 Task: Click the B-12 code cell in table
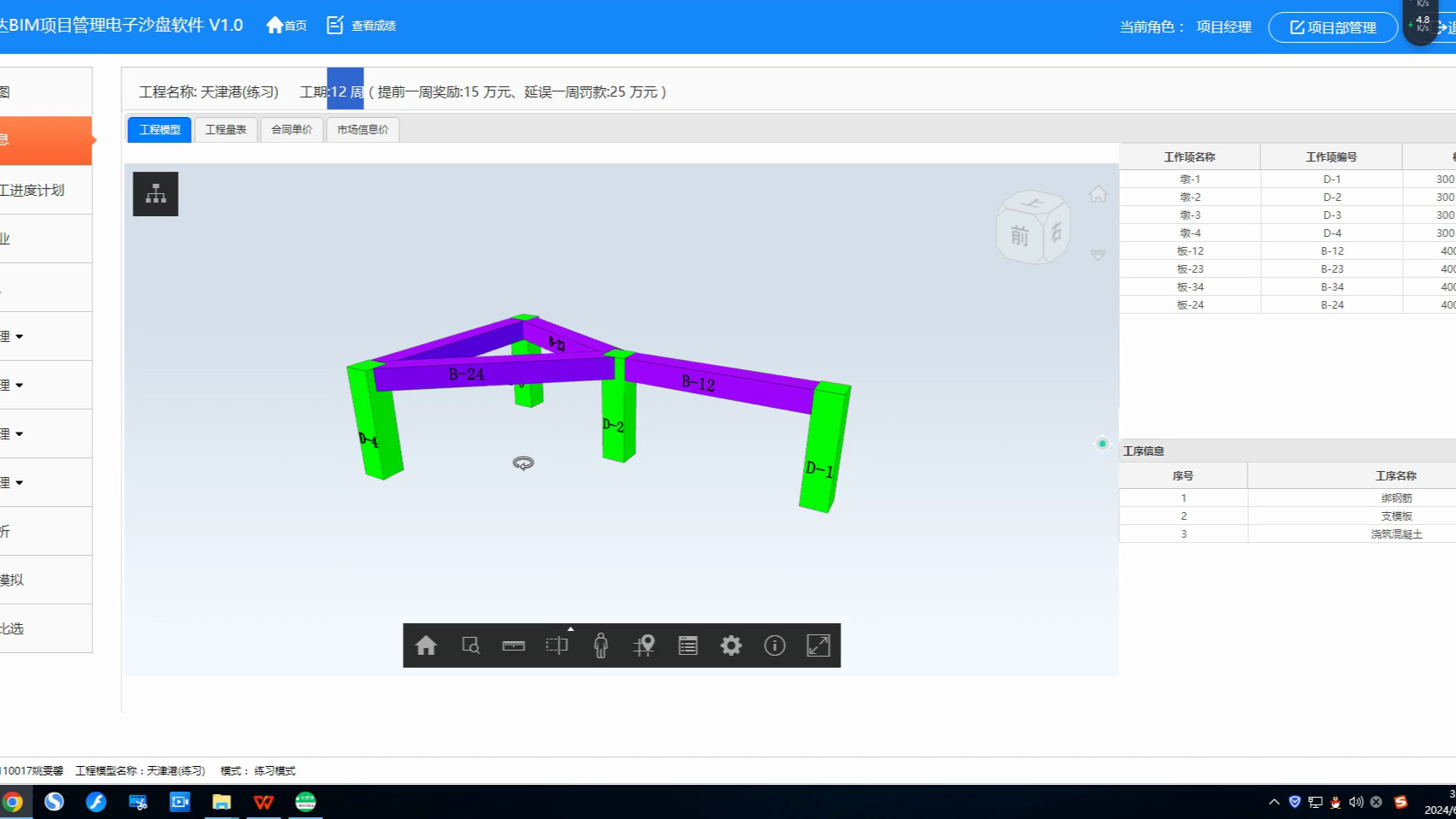1332,250
